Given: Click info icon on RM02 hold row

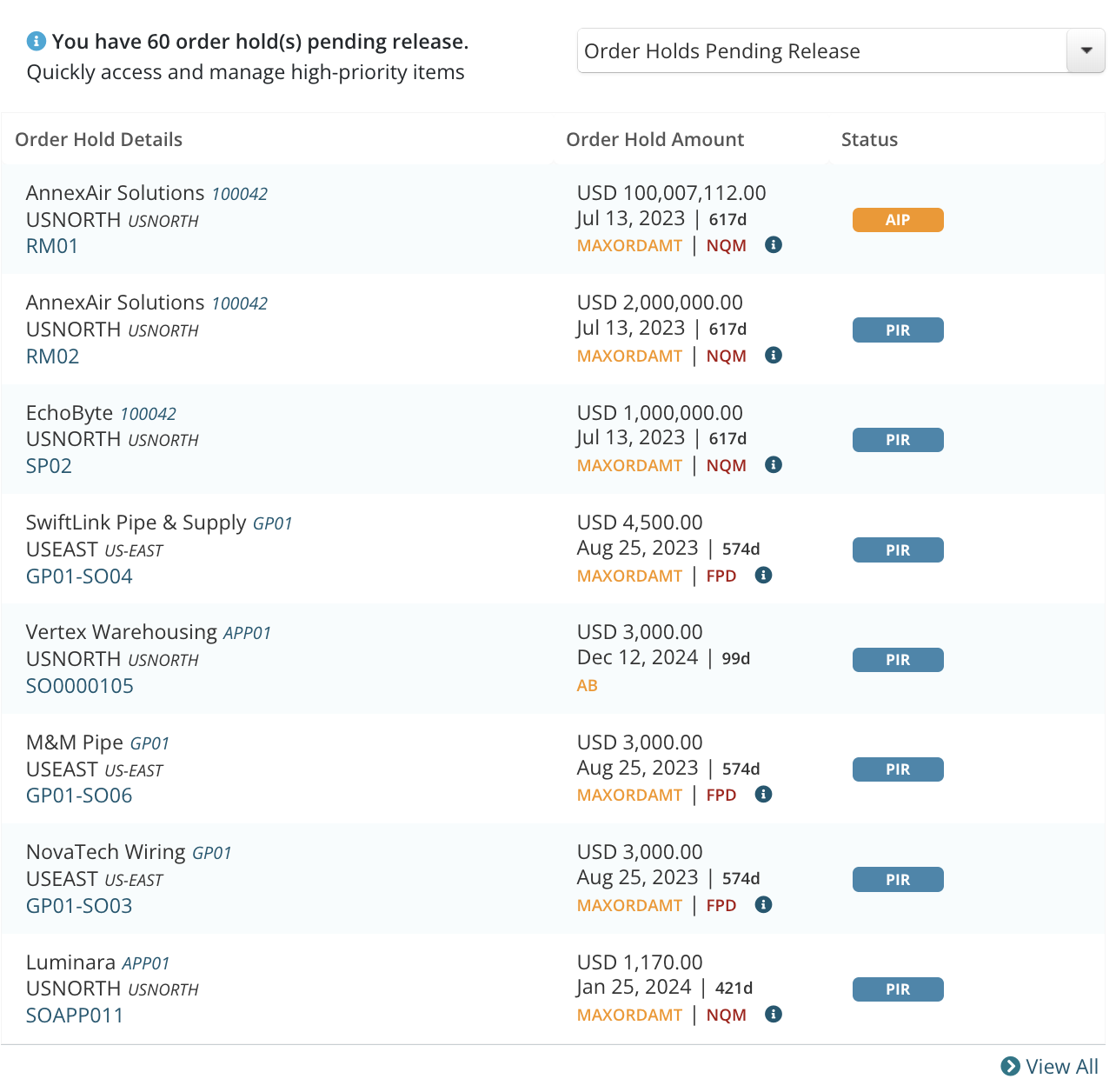Looking at the screenshot, I should (x=774, y=355).
